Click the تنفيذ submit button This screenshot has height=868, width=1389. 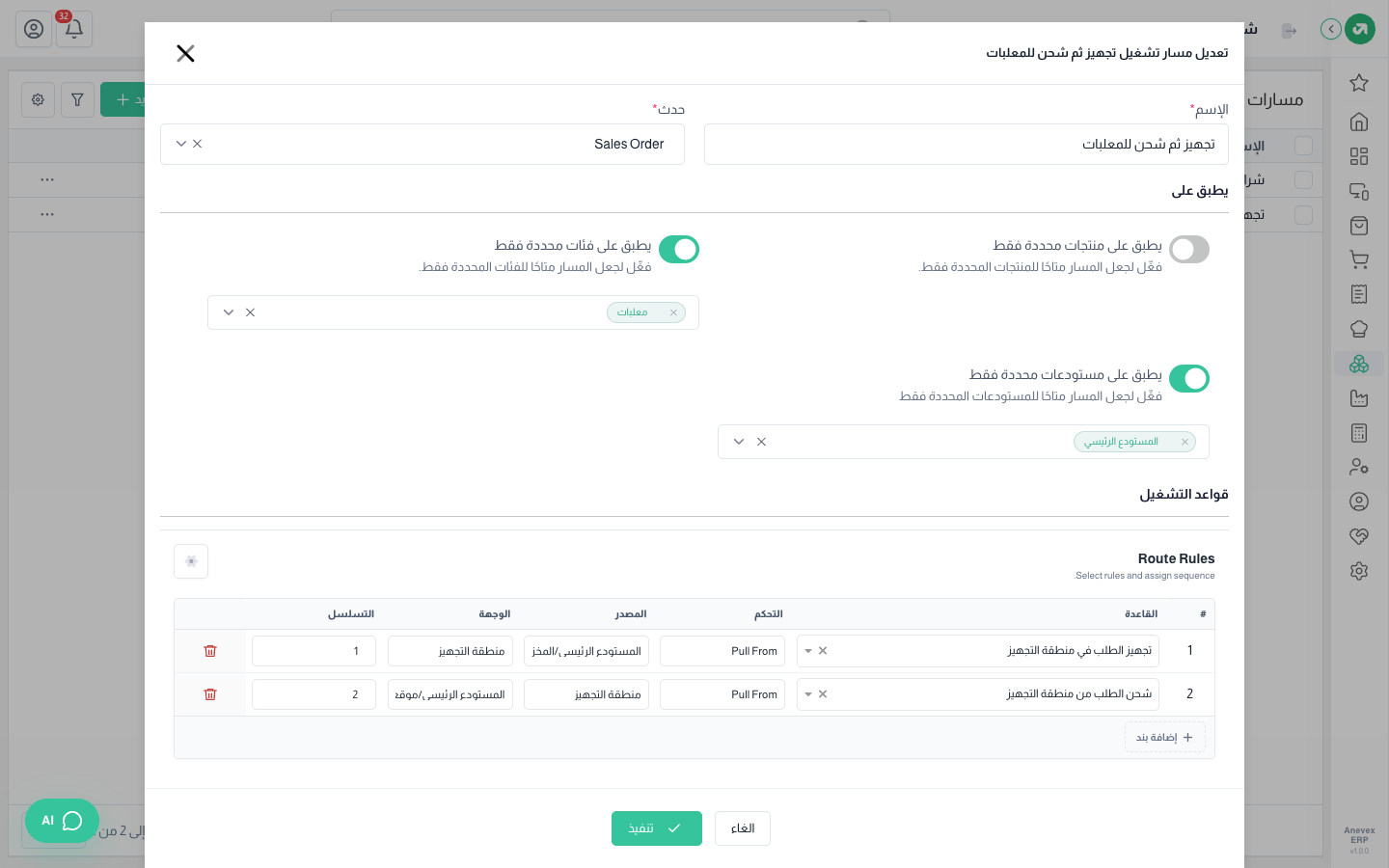[657, 828]
